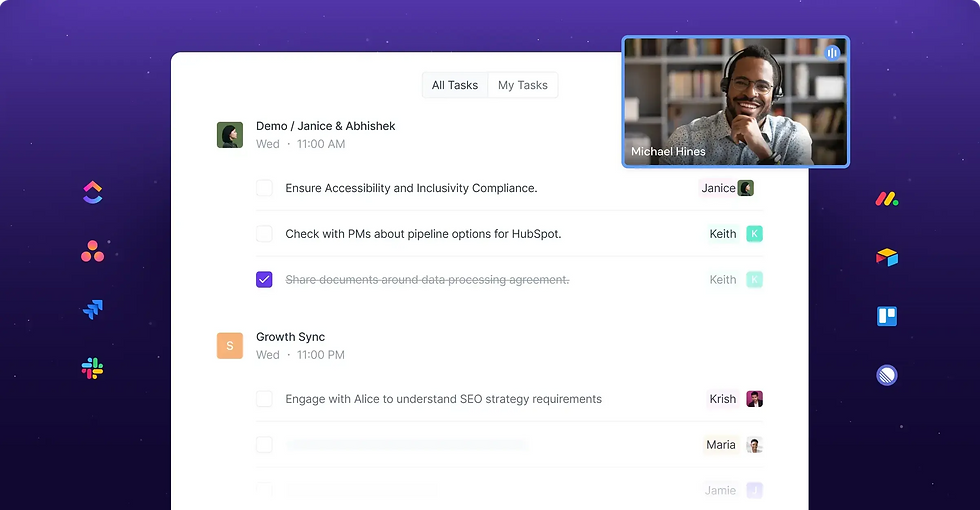Click the Krish assignee tag
980x510 pixels.
[723, 399]
